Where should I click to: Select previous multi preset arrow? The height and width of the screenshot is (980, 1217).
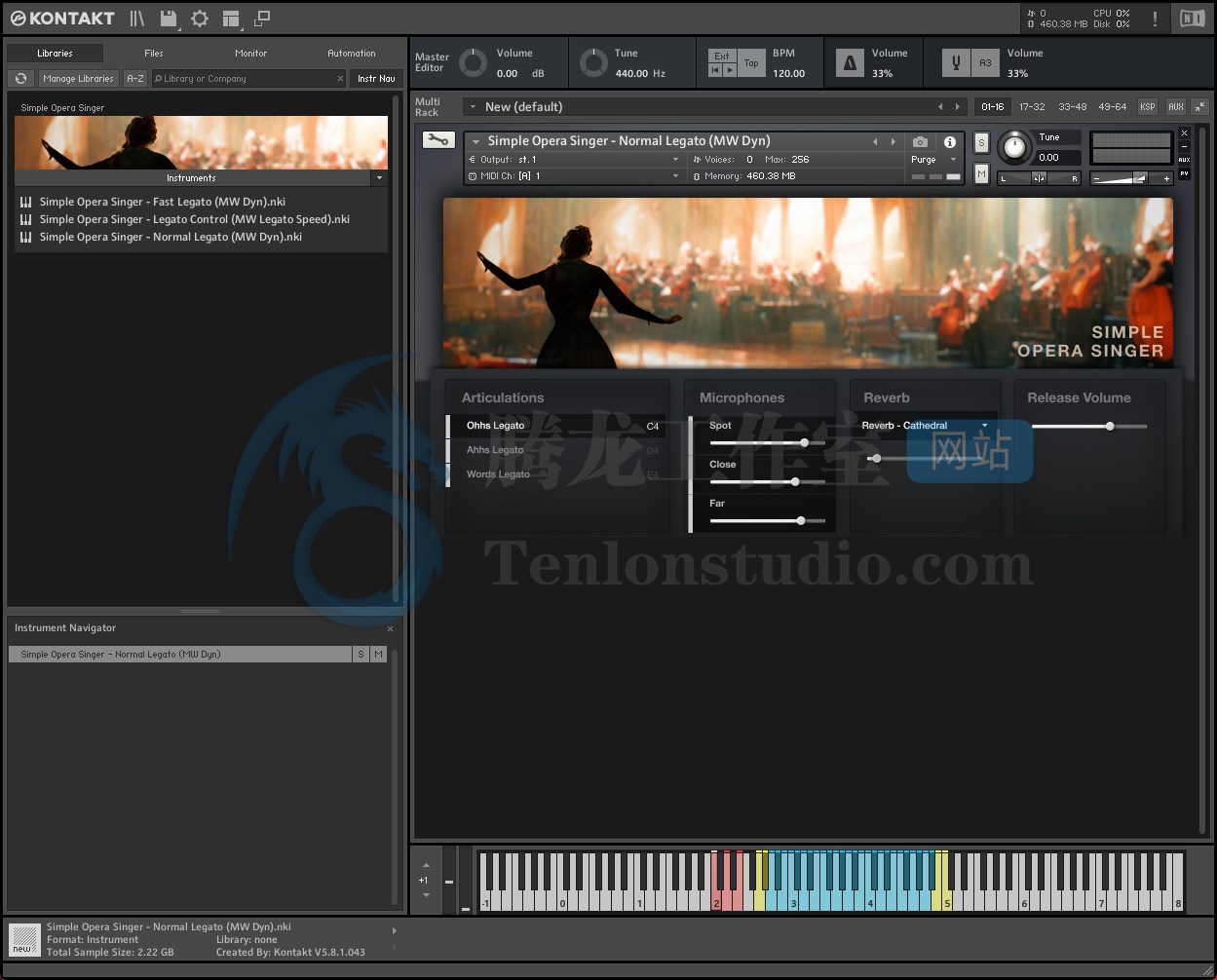[x=940, y=107]
